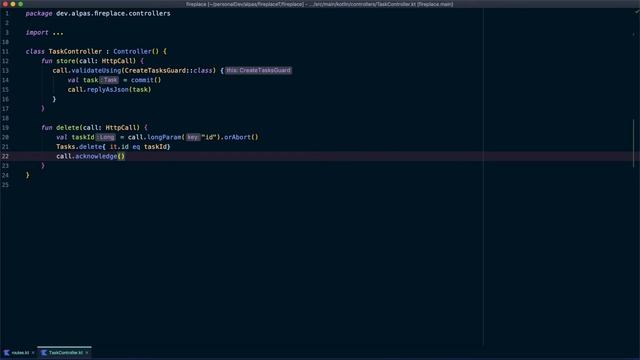Image resolution: width=640 pixels, height=360 pixels.
Task: Click the "id" string literal
Action: coord(208,137)
